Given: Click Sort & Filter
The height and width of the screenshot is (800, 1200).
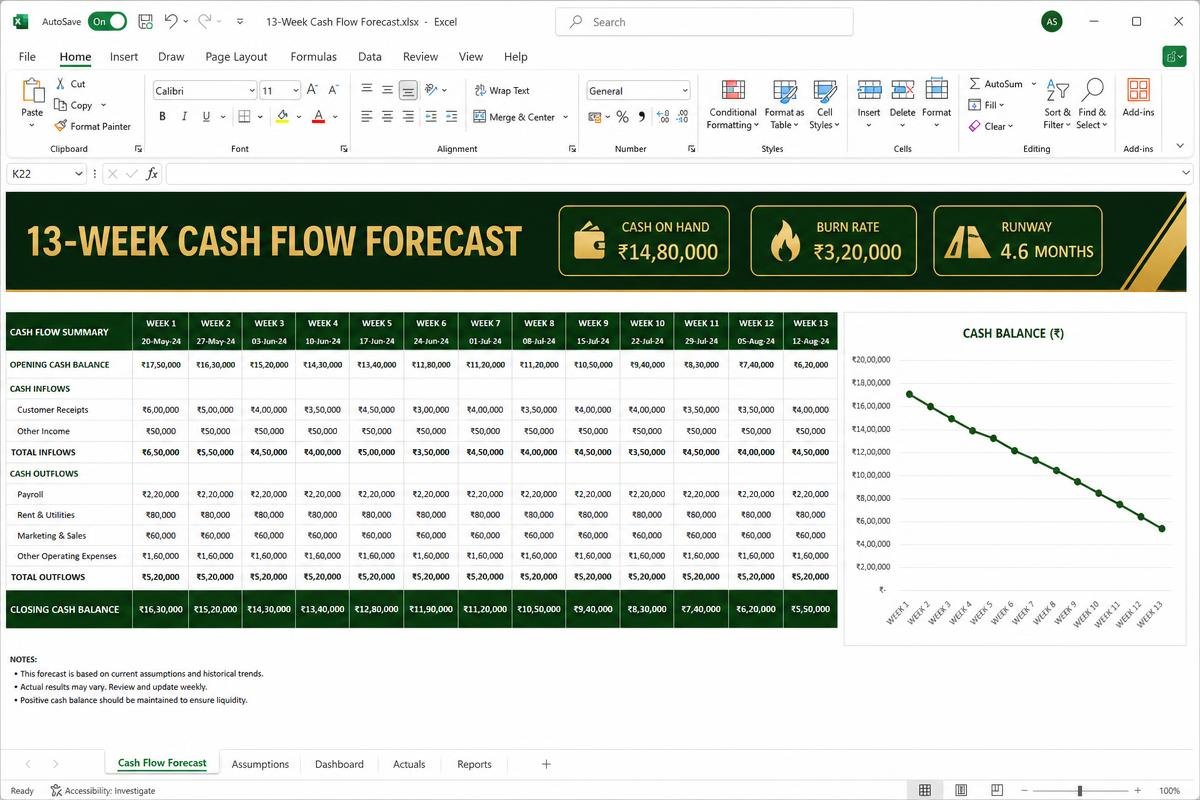Looking at the screenshot, I should pos(1057,104).
